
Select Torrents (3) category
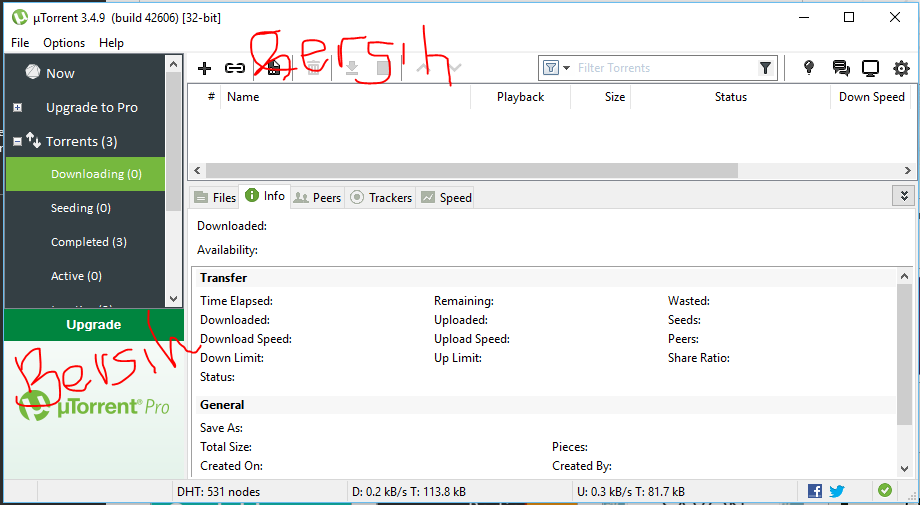point(82,141)
